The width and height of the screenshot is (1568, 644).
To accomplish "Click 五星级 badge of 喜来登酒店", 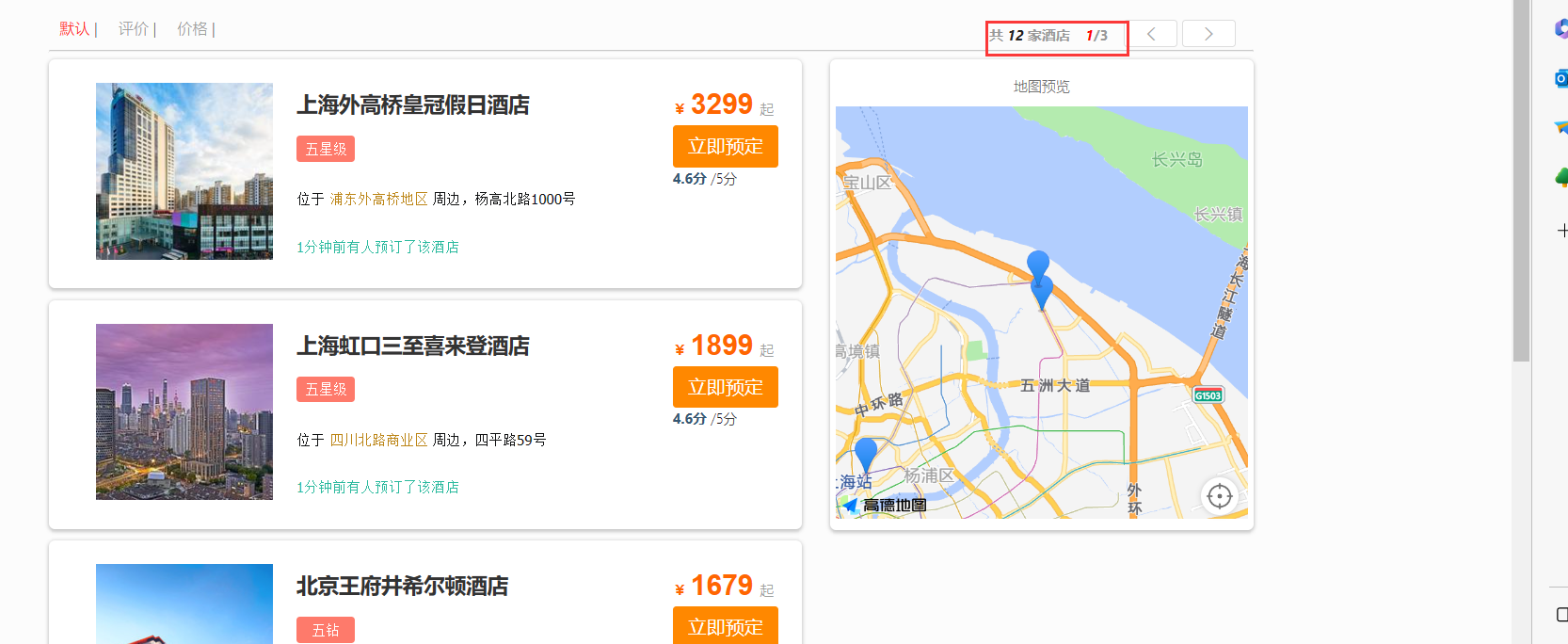I will point(326,389).
